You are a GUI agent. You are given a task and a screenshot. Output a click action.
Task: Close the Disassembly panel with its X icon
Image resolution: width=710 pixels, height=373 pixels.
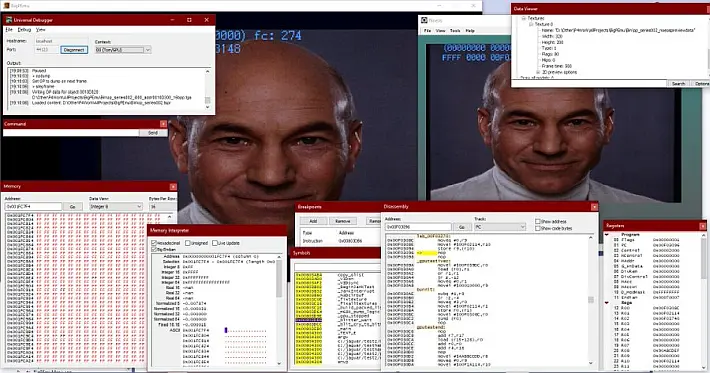point(594,207)
